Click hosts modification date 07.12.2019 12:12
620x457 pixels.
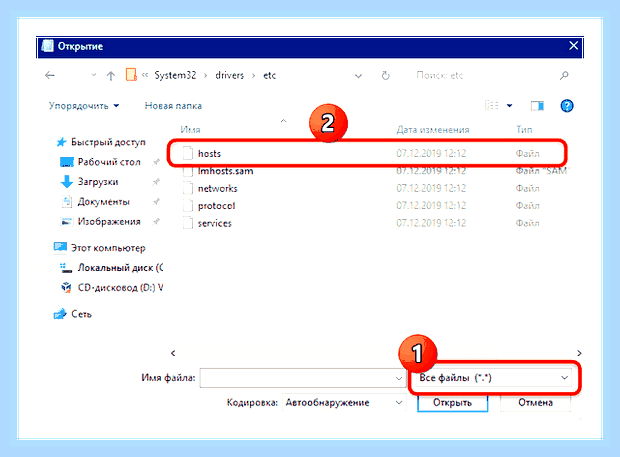(431, 153)
